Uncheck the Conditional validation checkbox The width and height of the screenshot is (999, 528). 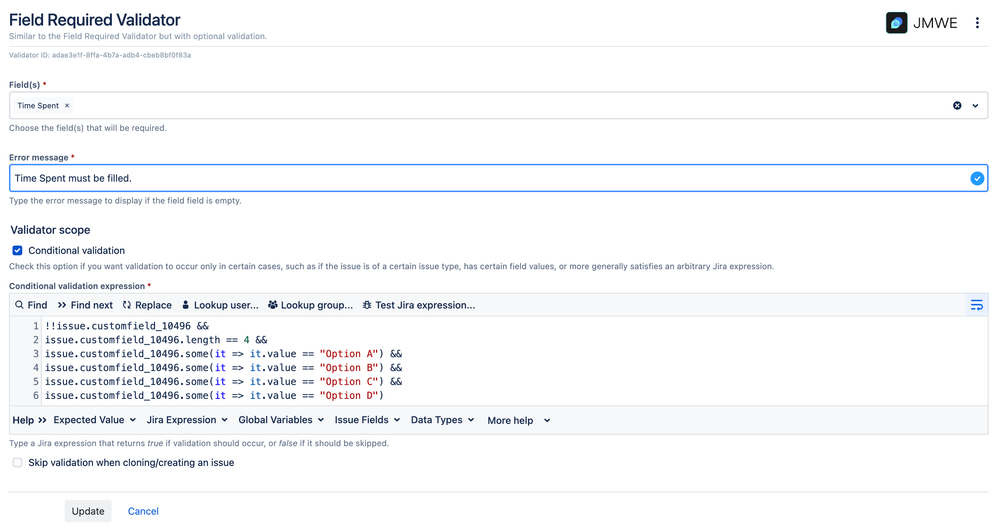17,250
